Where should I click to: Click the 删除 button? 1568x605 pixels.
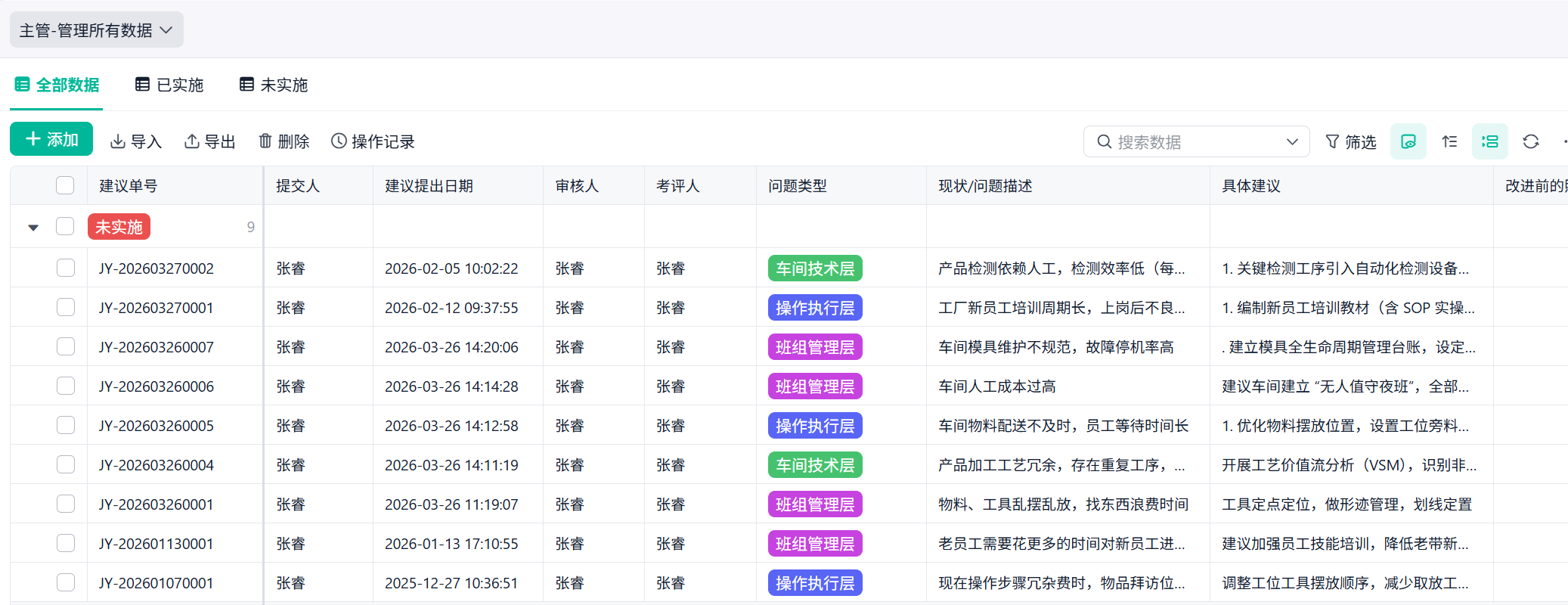pos(284,141)
